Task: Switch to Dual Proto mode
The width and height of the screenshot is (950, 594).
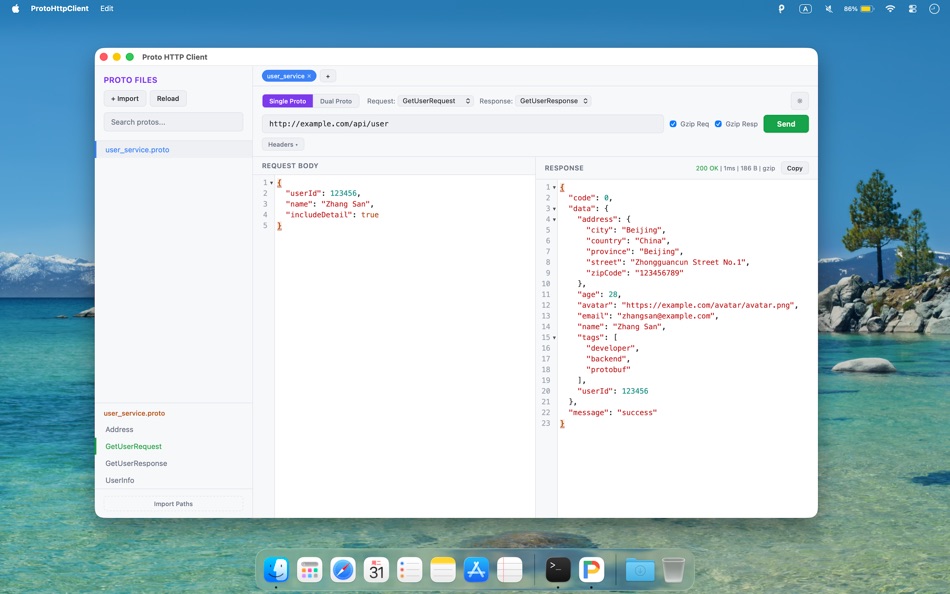Action: tap(336, 101)
